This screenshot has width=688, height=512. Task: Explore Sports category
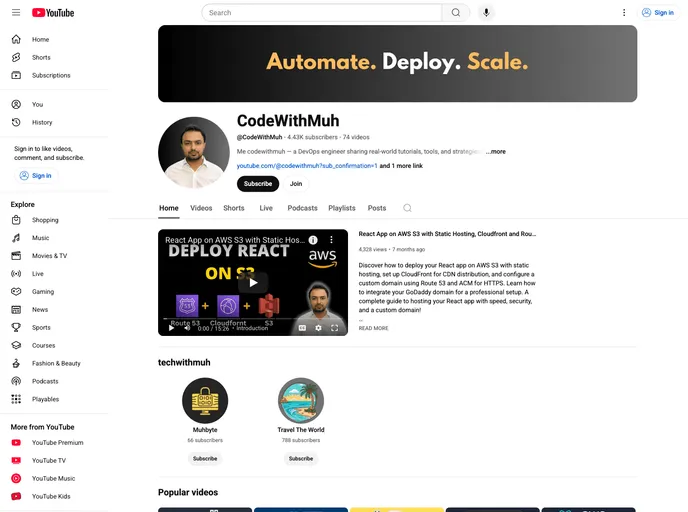pos(54,328)
